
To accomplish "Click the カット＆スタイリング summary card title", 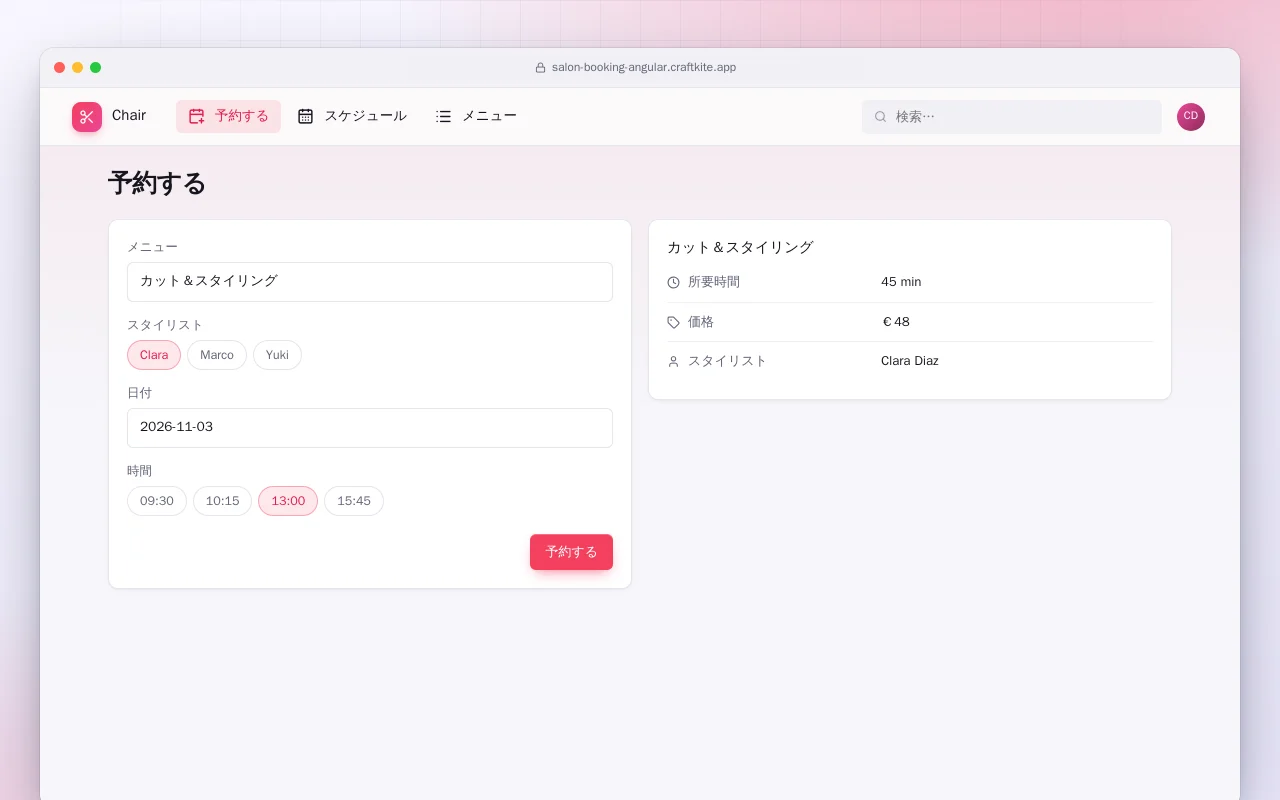I will (x=740, y=247).
